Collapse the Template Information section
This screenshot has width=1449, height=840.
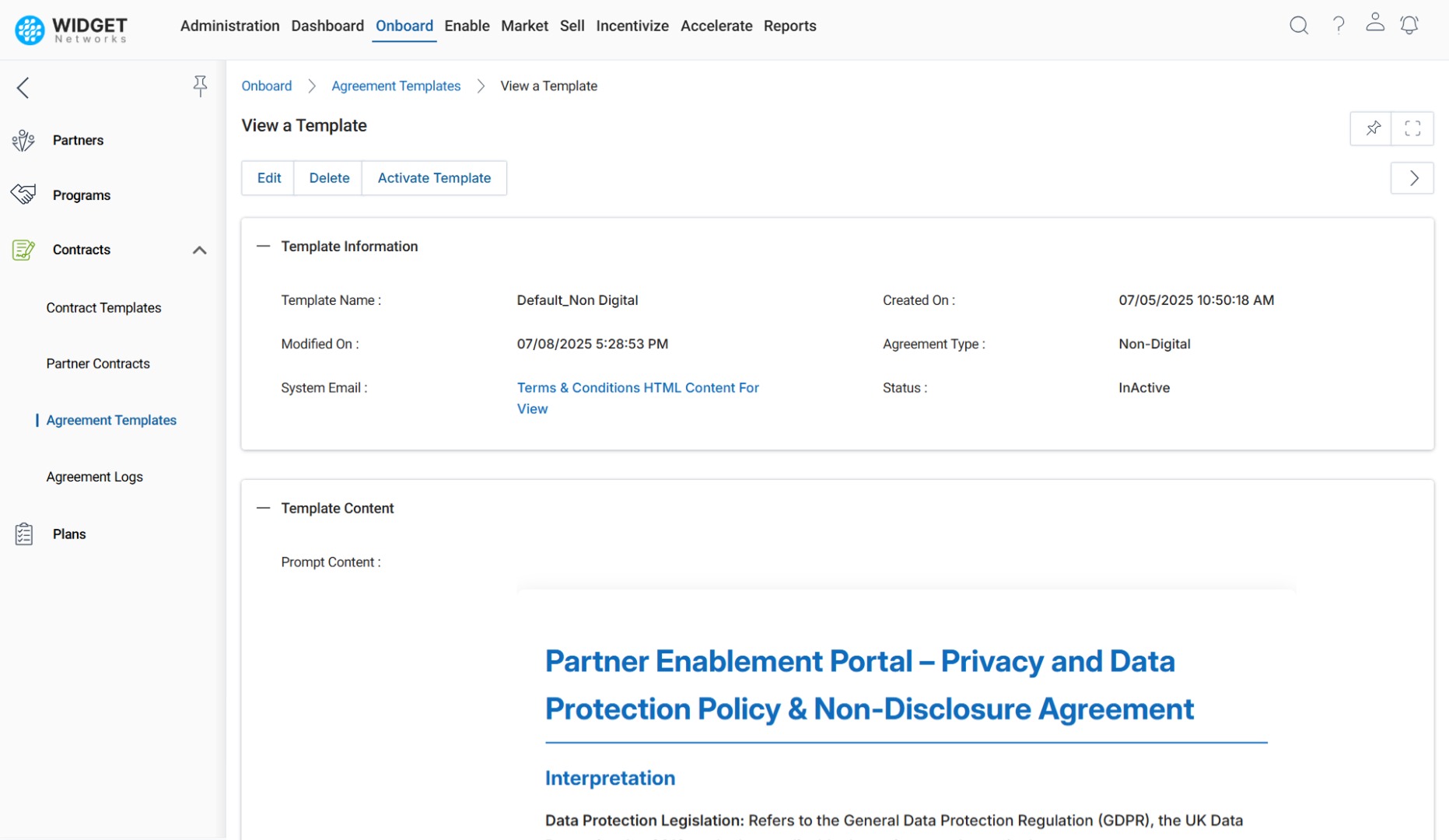pyautogui.click(x=262, y=246)
